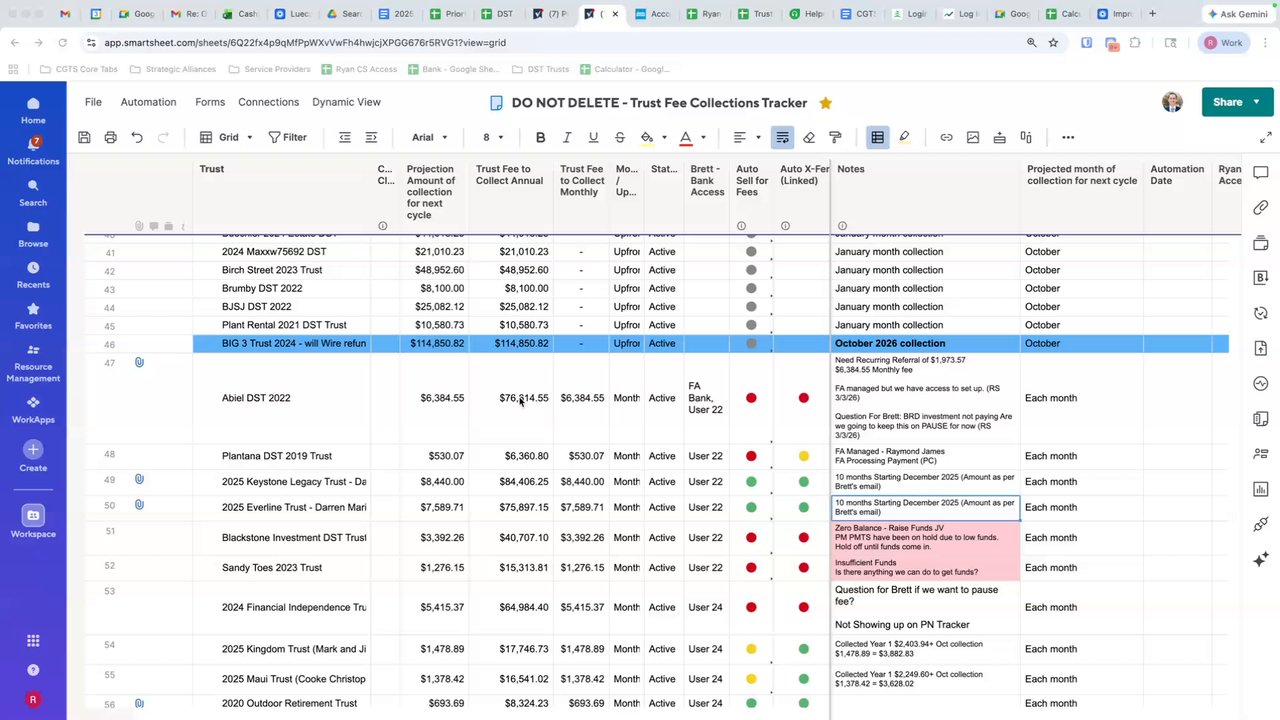Screen dimensions: 1280x720
Task: Open Conversations comment icon in right sidebar
Action: click(x=1260, y=173)
